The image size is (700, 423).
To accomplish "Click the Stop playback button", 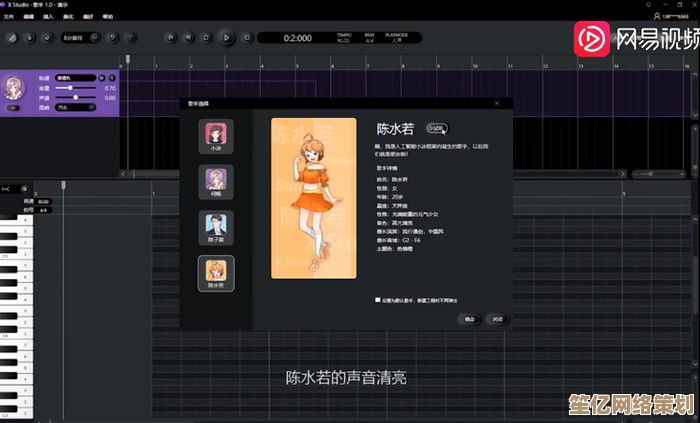I will pos(246,37).
